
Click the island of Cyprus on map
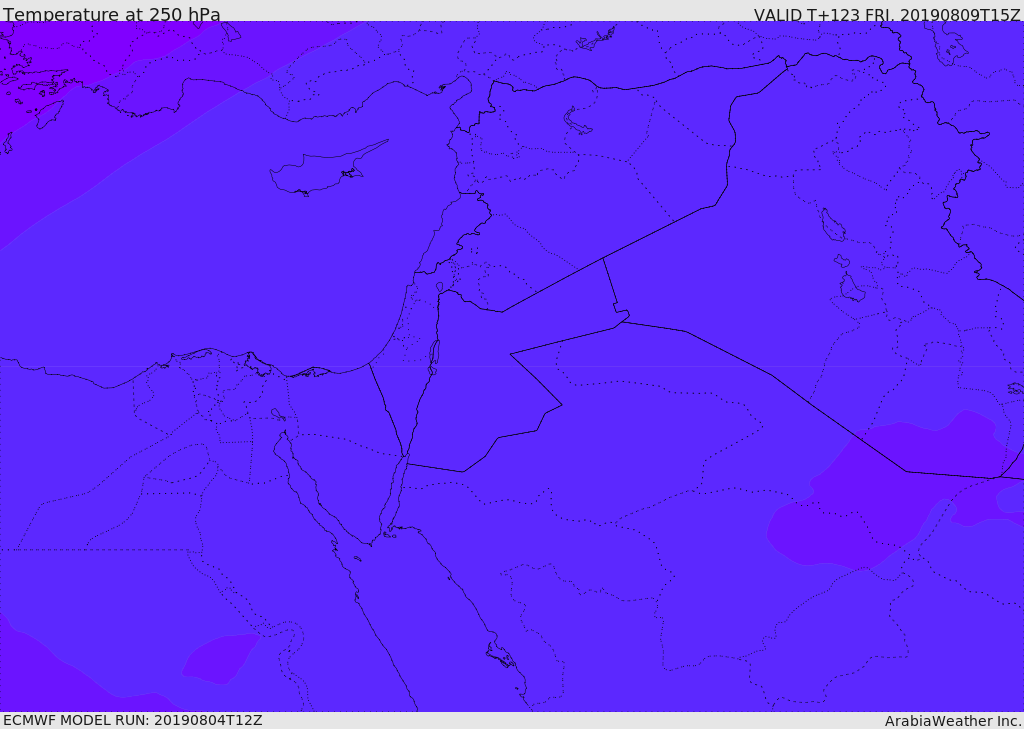pos(327,170)
